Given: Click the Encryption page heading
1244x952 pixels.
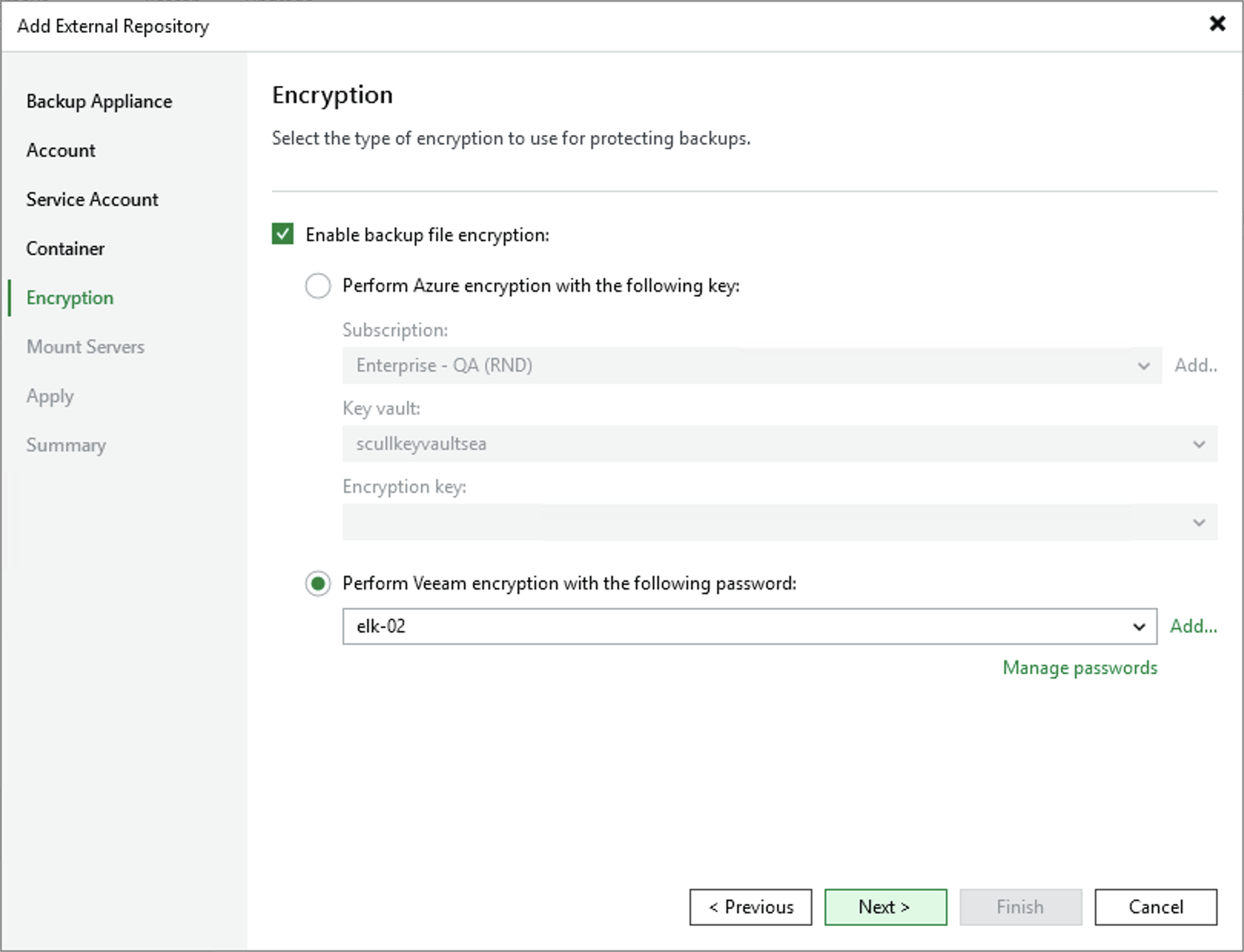Looking at the screenshot, I should tap(333, 95).
